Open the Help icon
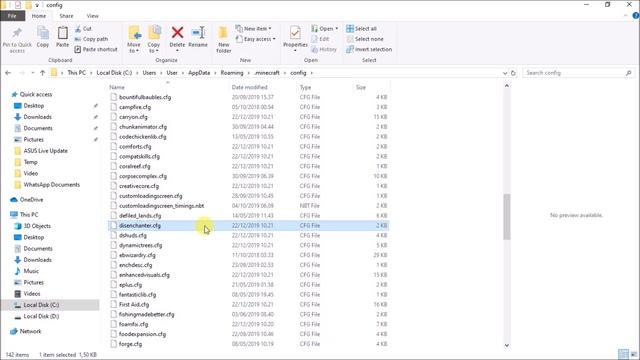640x360 pixels. coord(636,16)
